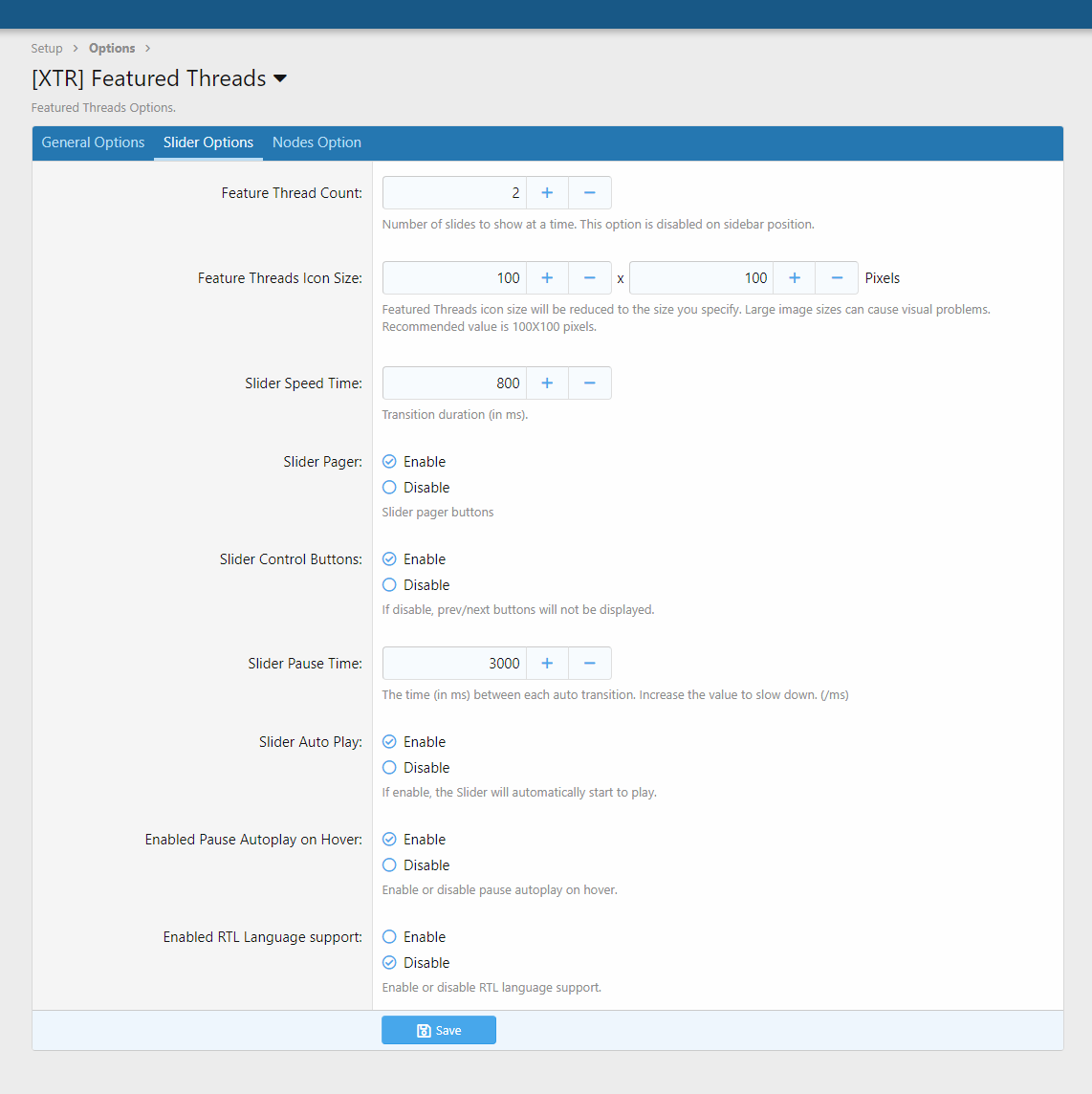The height and width of the screenshot is (1094, 1092).
Task: Increase Slider Speed Time with plus
Action: pos(547,383)
